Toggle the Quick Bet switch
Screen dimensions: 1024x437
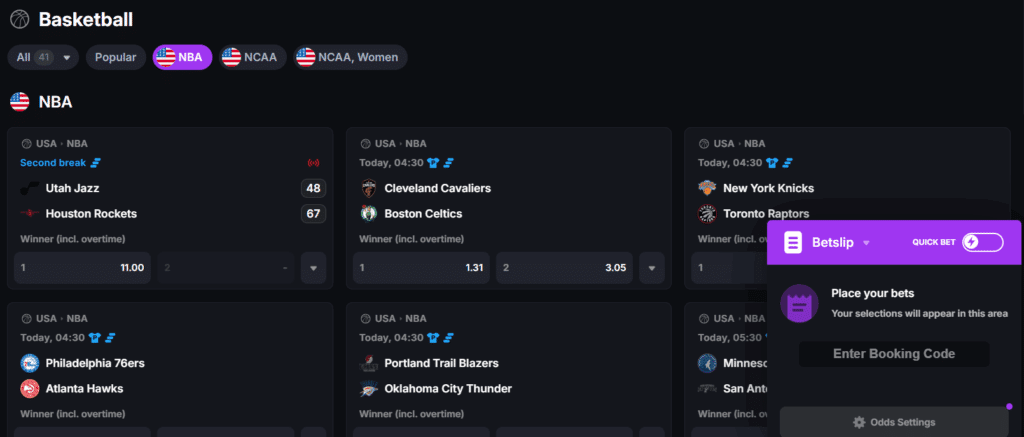pyautogui.click(x=982, y=242)
